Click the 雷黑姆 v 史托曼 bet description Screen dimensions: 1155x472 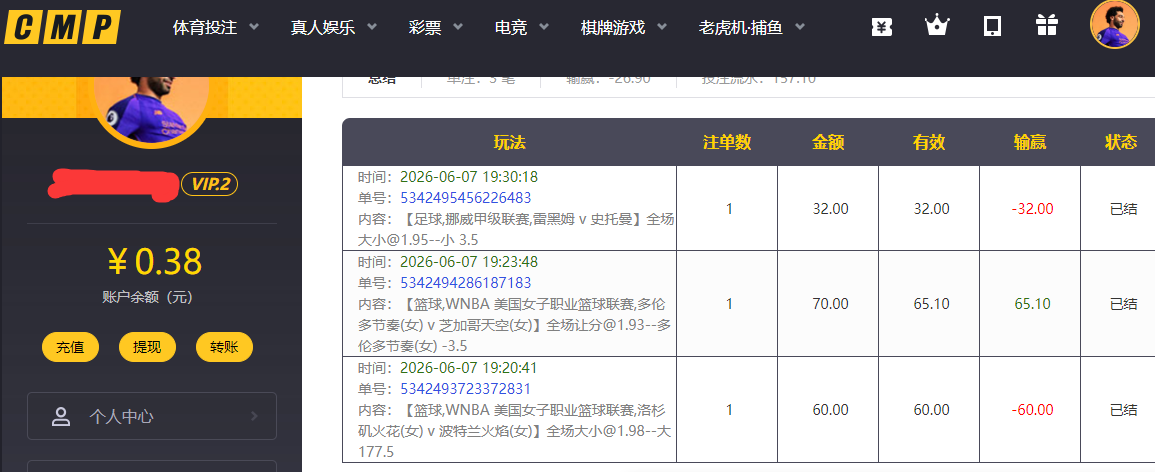516,230
